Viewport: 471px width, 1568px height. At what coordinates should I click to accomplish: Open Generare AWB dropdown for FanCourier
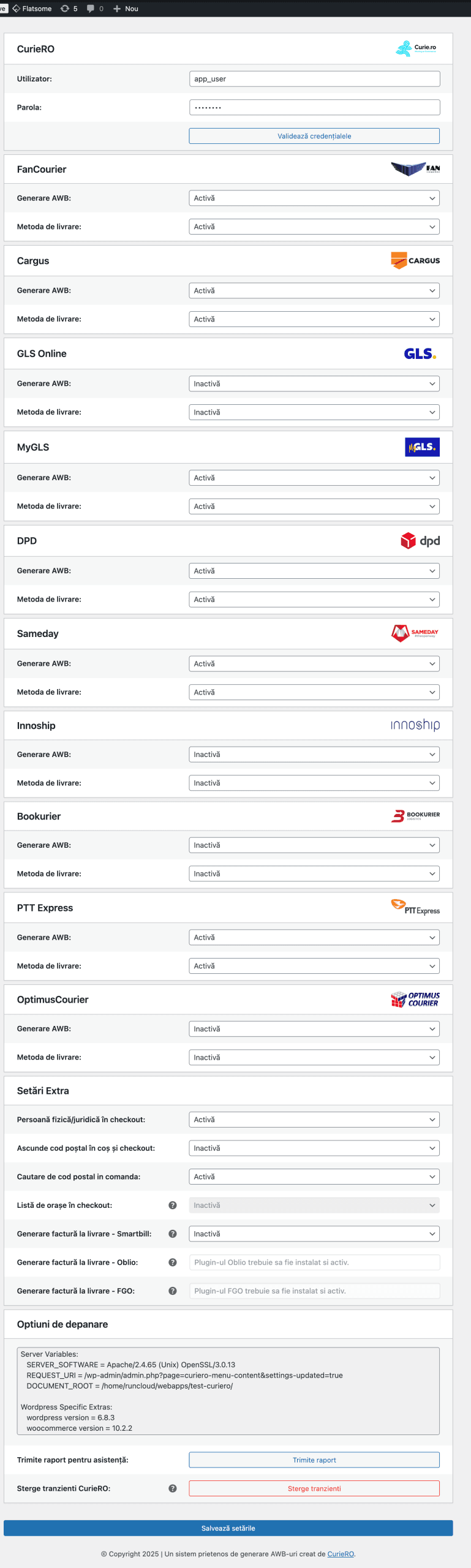314,197
